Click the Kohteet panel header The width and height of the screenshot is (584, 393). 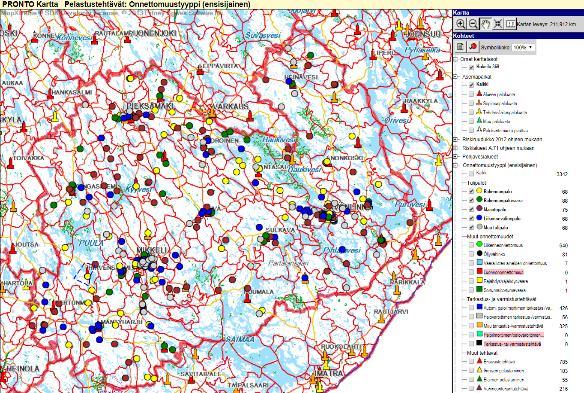(518, 36)
